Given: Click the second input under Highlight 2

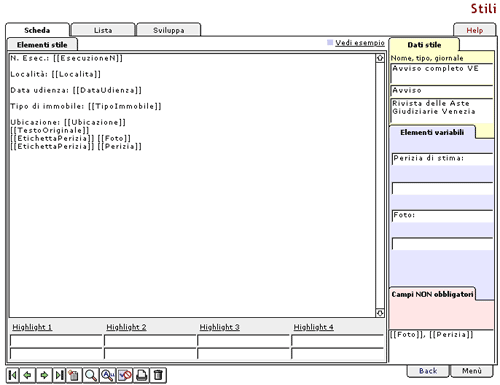Looking at the screenshot, I should 150,353.
